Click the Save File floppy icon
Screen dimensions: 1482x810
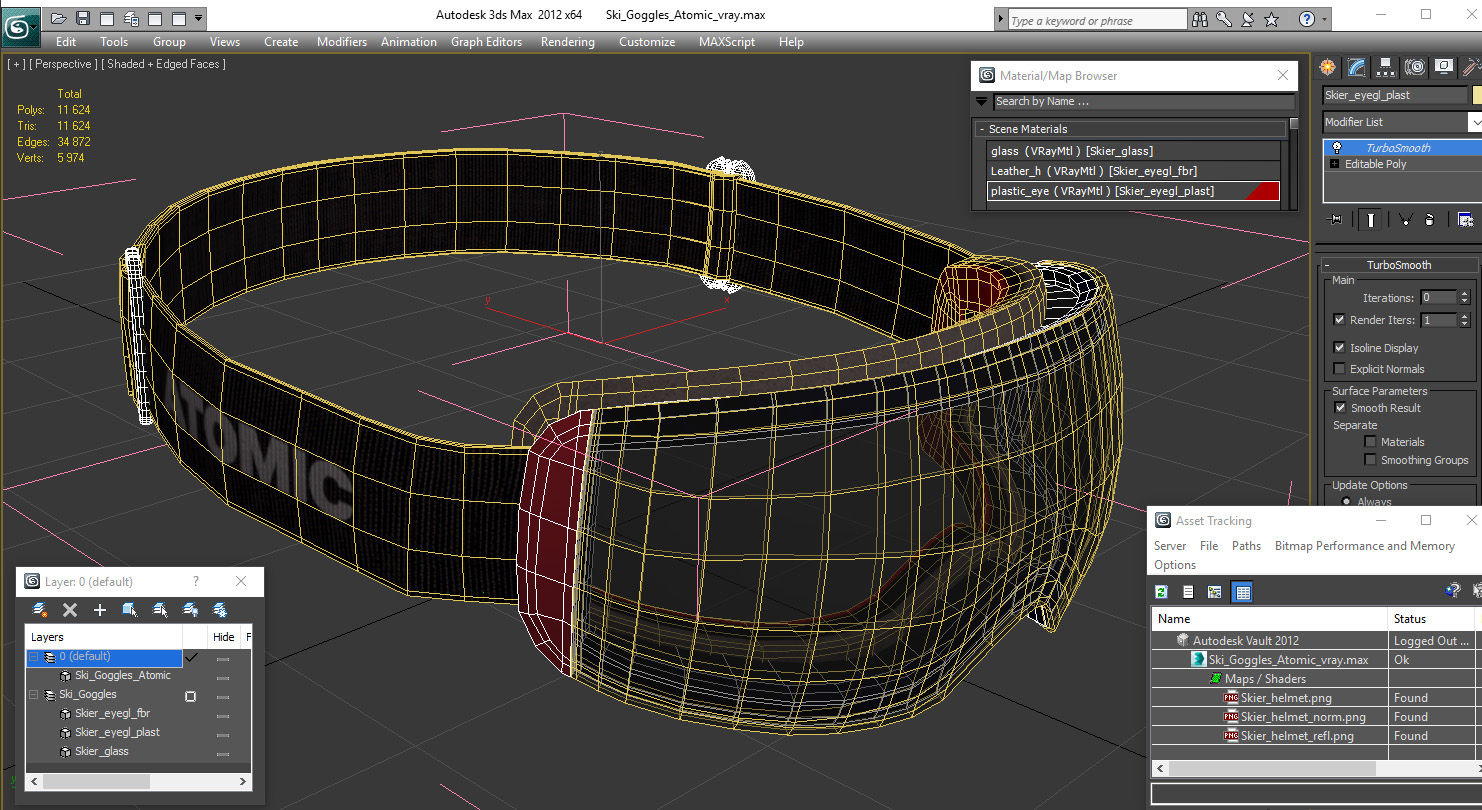[83, 18]
